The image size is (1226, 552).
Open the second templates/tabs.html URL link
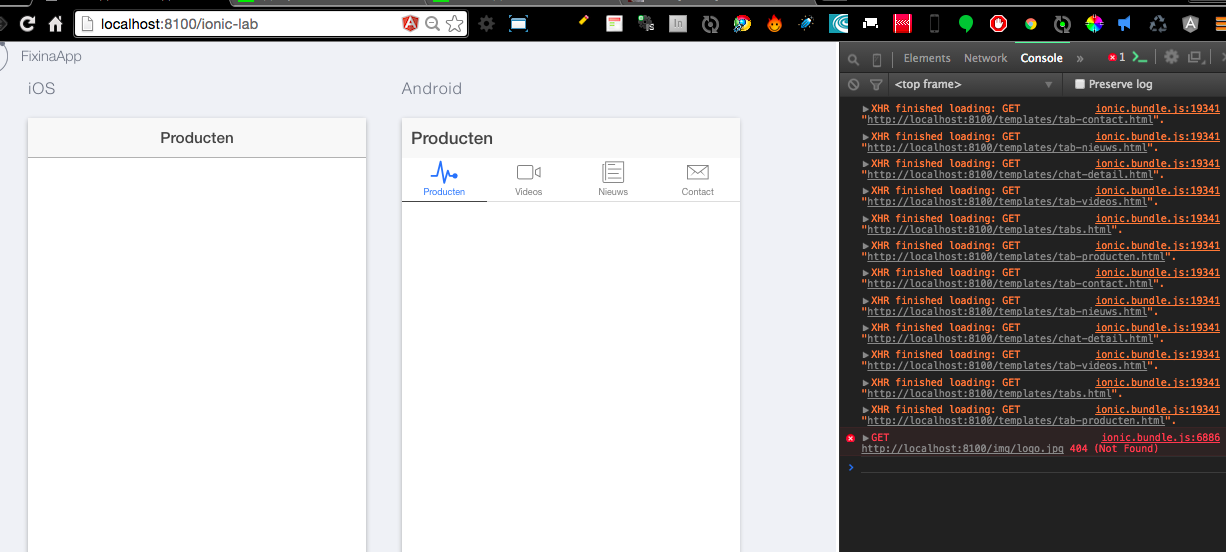pos(989,394)
